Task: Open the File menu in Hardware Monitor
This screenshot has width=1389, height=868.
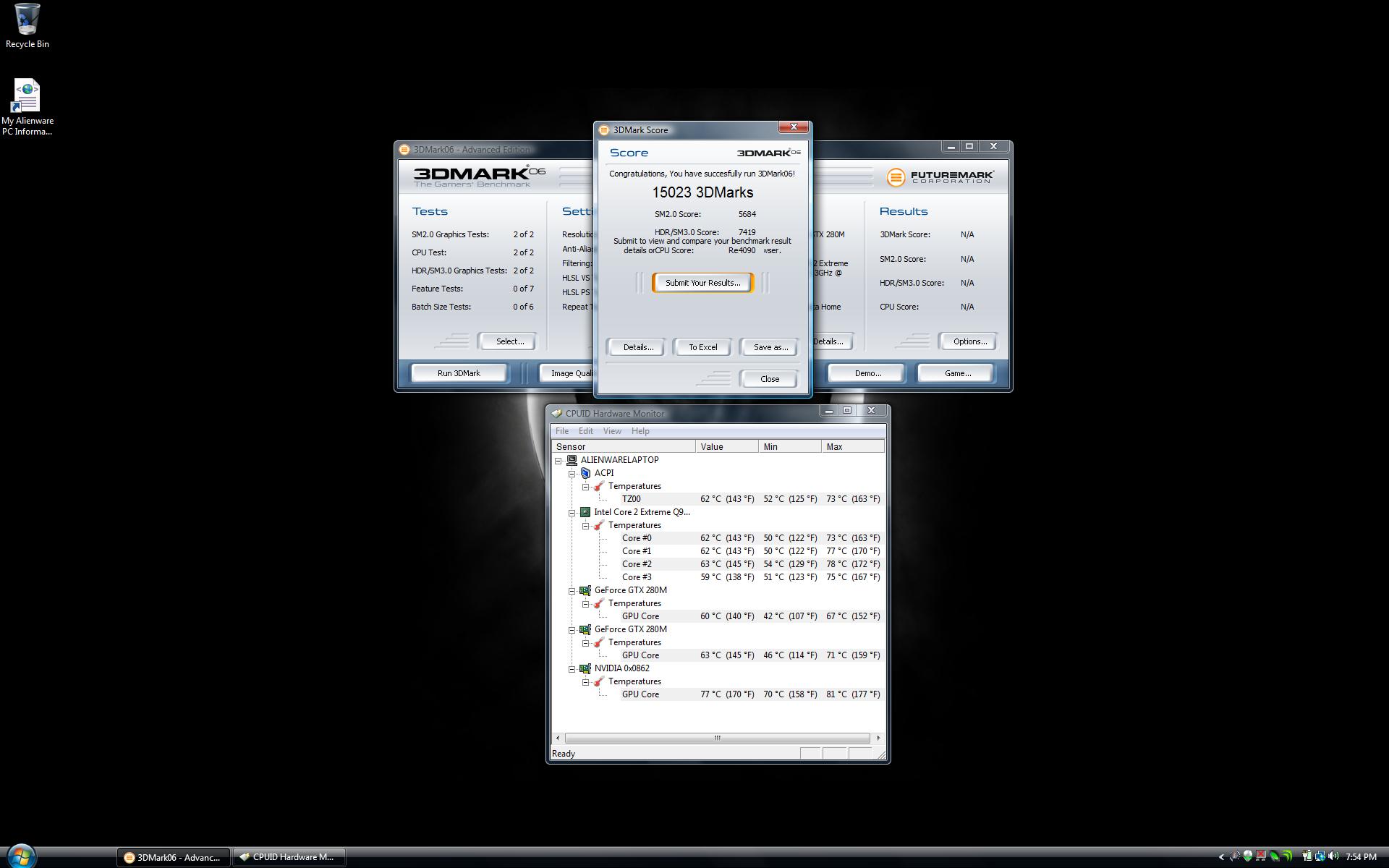Action: point(562,431)
